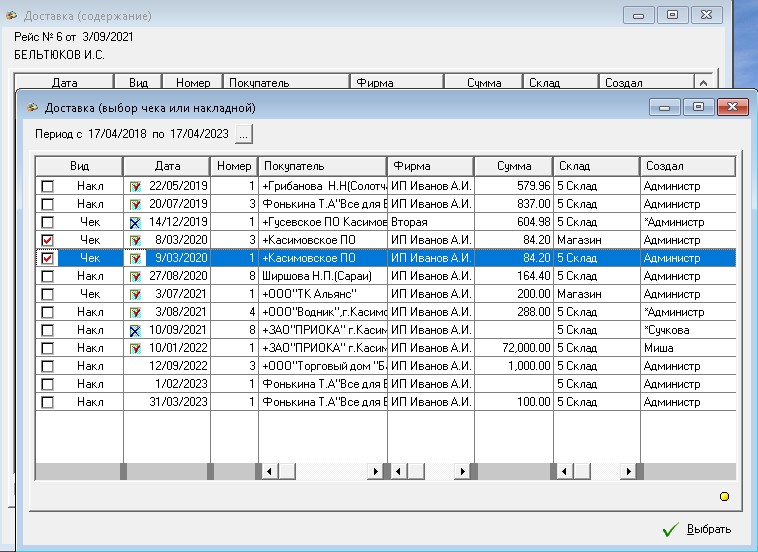Viewport: 758px width, 552px height.
Task: Click the Покупатель column header
Action: pyautogui.click(x=322, y=166)
